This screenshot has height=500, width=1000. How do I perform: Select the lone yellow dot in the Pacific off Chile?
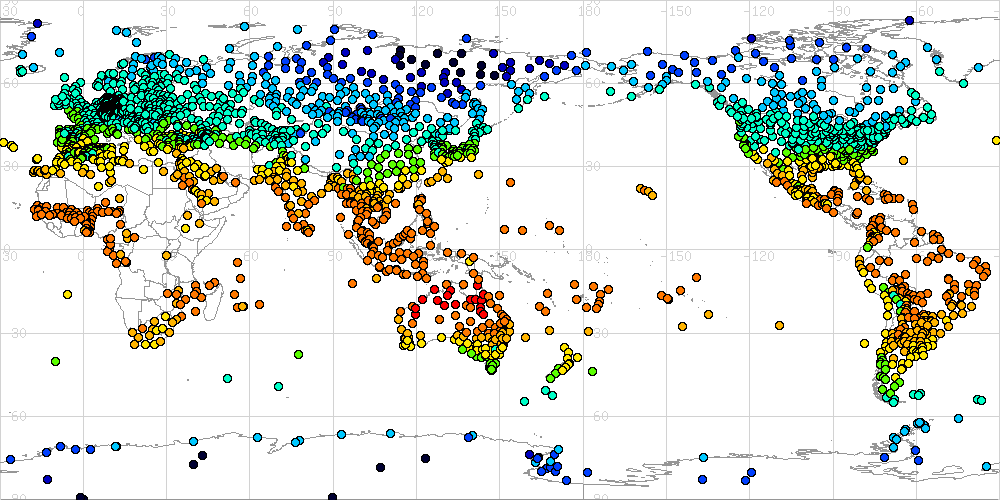pos(863,343)
